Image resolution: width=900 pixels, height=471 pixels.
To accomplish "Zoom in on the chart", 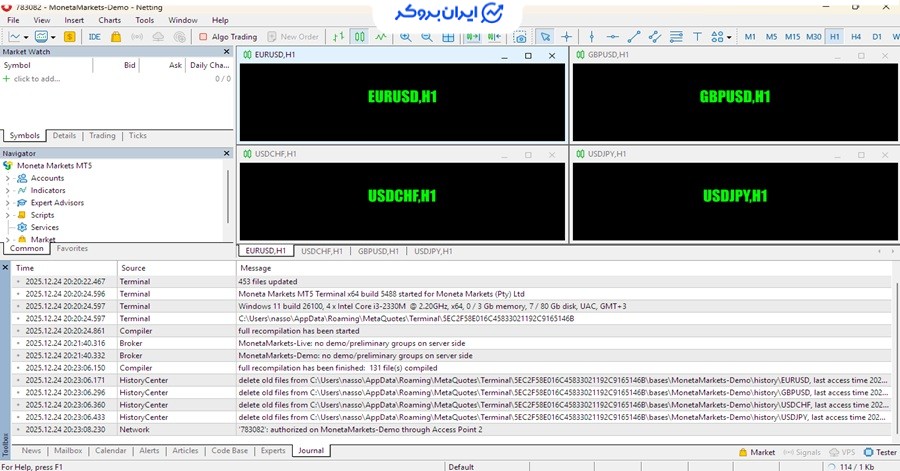I will pyautogui.click(x=405, y=37).
